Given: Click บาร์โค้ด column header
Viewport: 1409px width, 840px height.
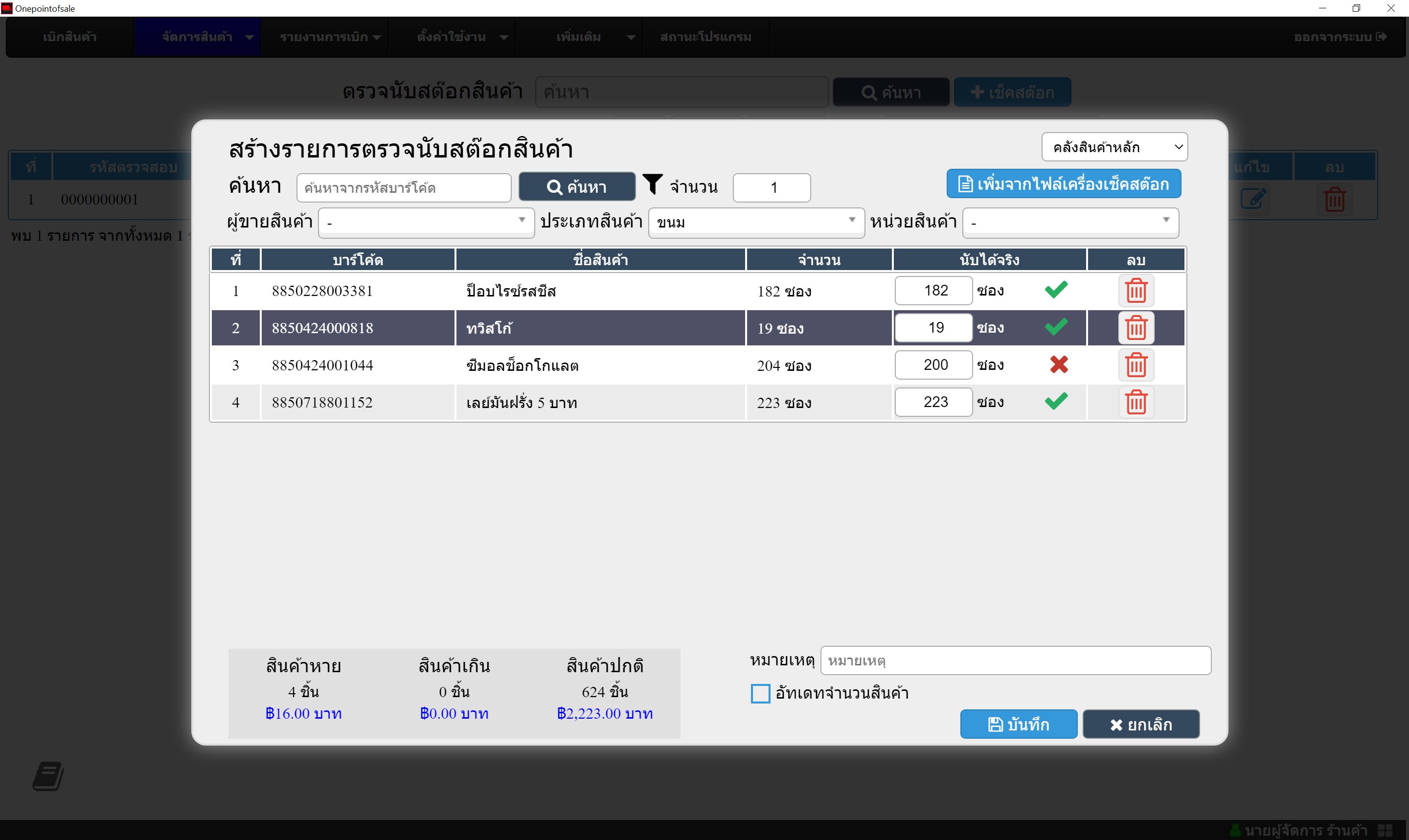Looking at the screenshot, I should [358, 260].
